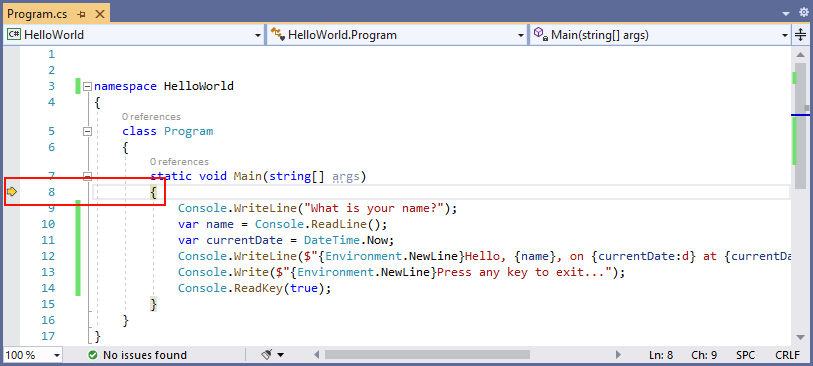Click the 'args' parameter on line 7
Image resolution: width=813 pixels, height=366 pixels.
tap(346, 177)
